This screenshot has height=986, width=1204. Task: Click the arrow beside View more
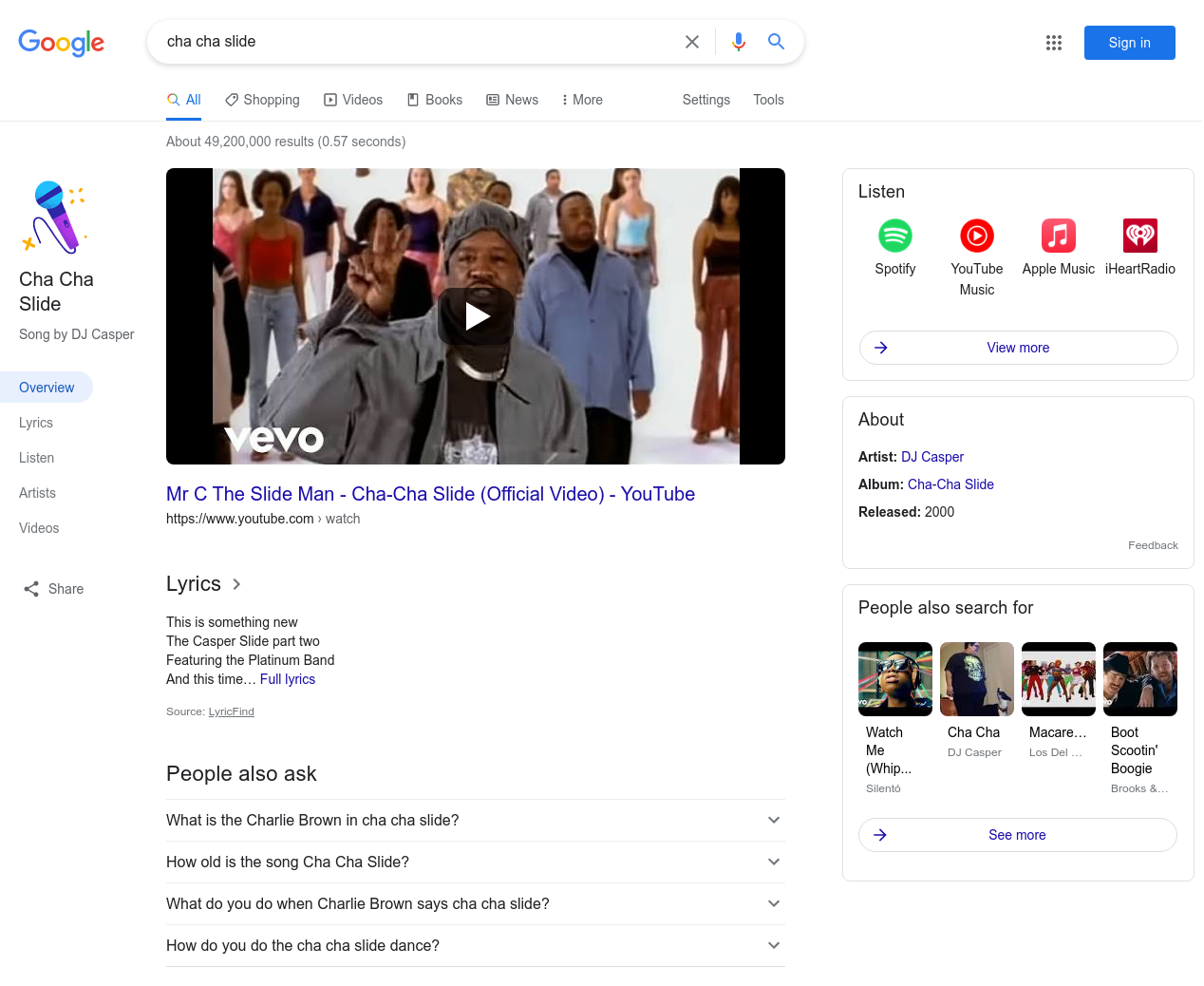pyautogui.click(x=881, y=348)
